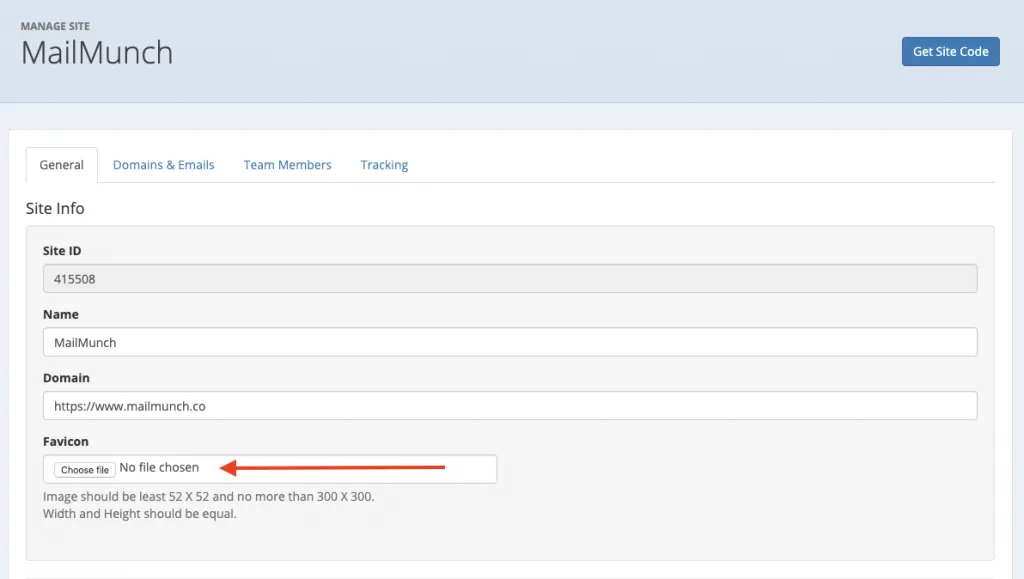Open the Domains & Emails tab
This screenshot has height=579, width=1024.
pos(163,165)
